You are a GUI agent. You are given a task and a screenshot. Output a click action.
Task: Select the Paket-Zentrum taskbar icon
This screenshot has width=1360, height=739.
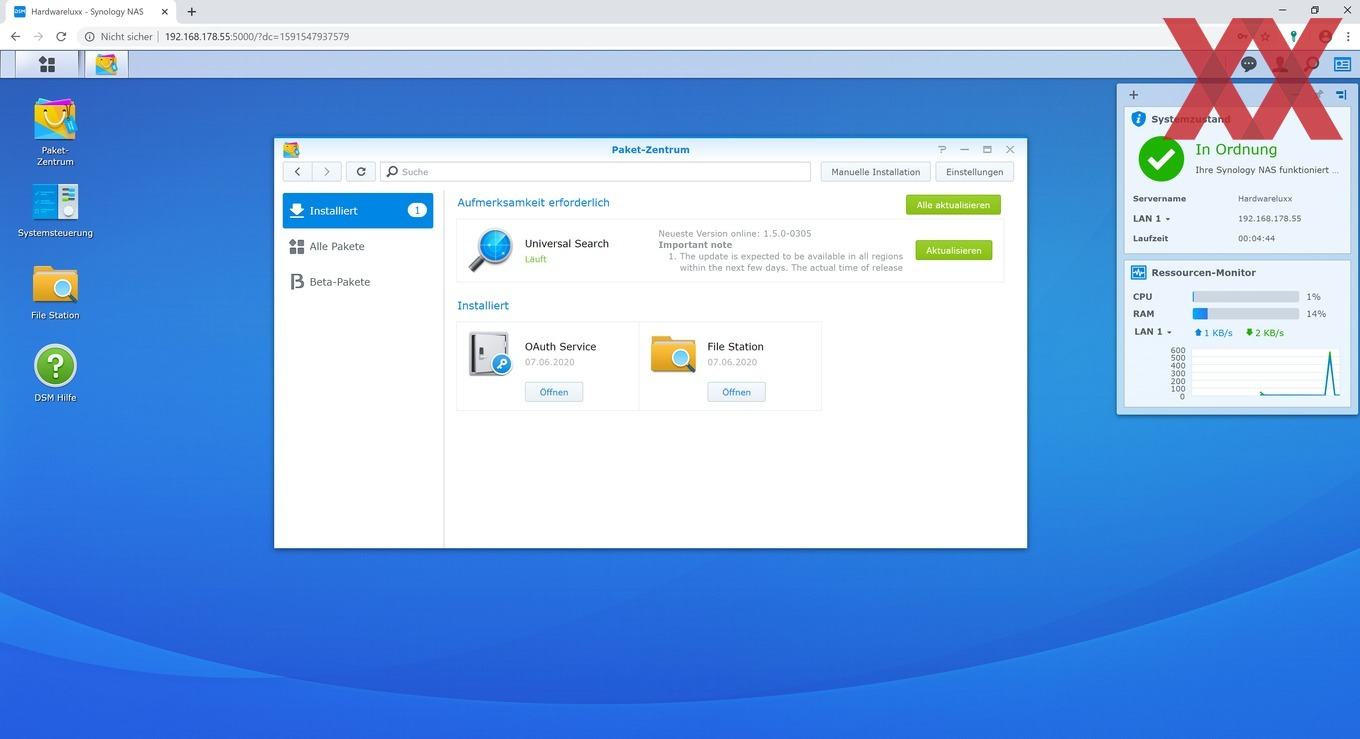(106, 64)
